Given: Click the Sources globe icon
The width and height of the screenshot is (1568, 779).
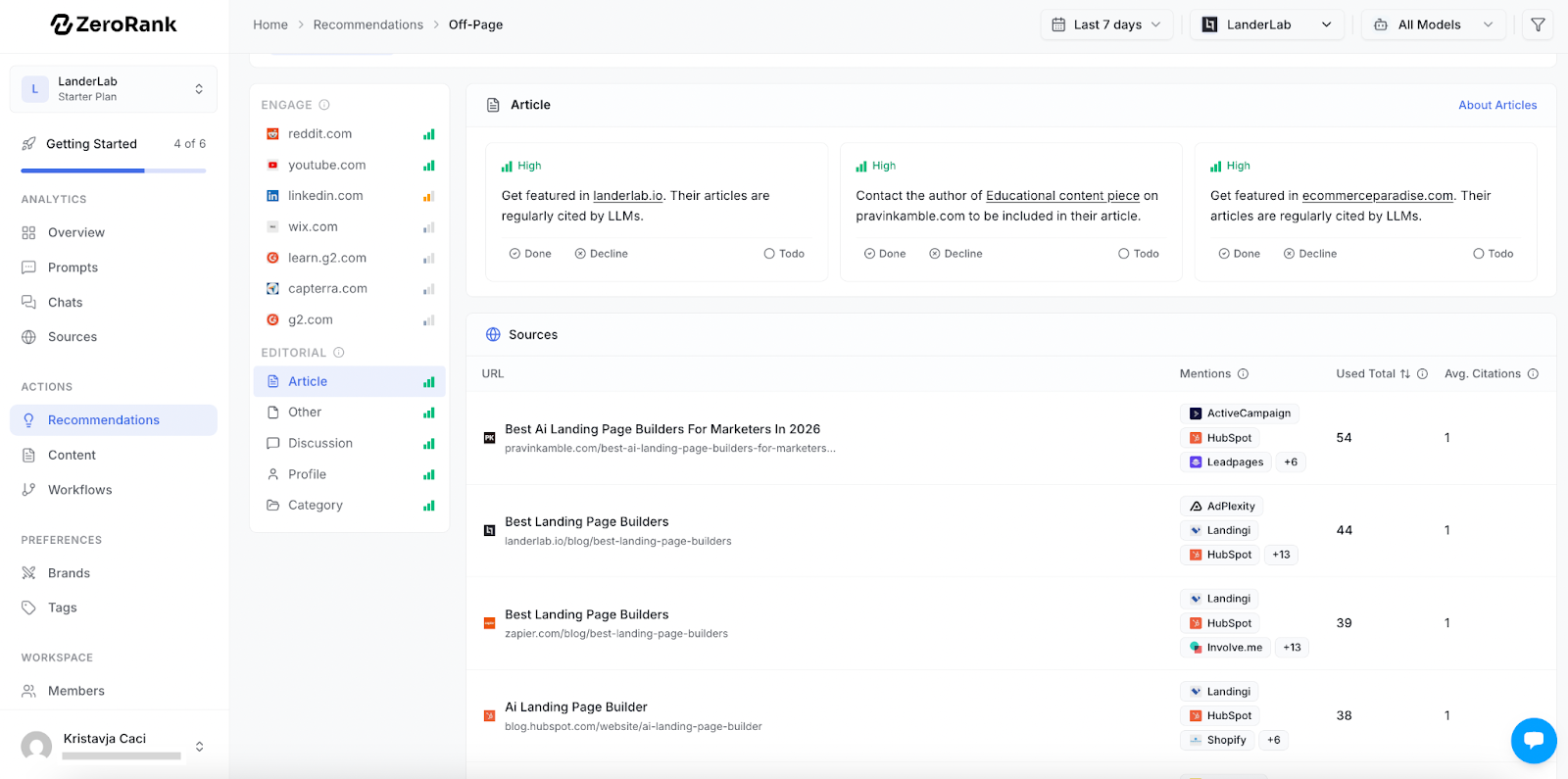Looking at the screenshot, I should point(493,335).
